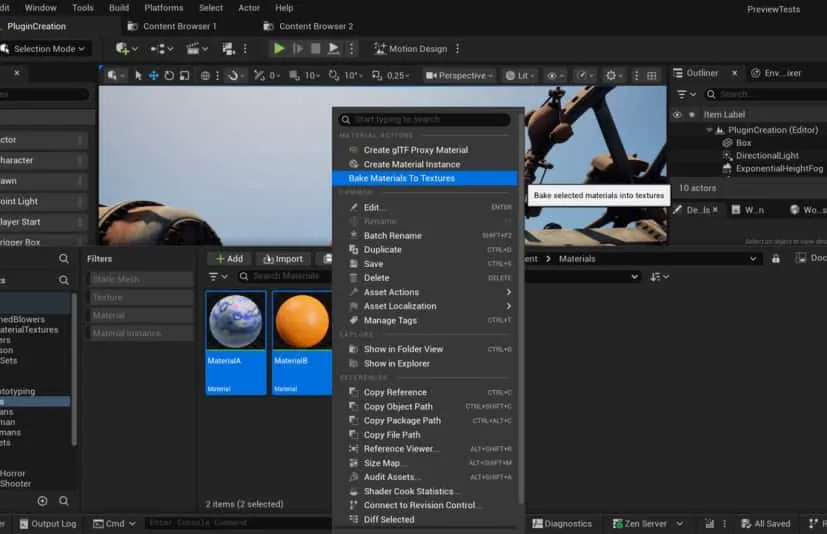Toggle the Material filter
Viewport: 827px width, 534px height.
(x=141, y=316)
